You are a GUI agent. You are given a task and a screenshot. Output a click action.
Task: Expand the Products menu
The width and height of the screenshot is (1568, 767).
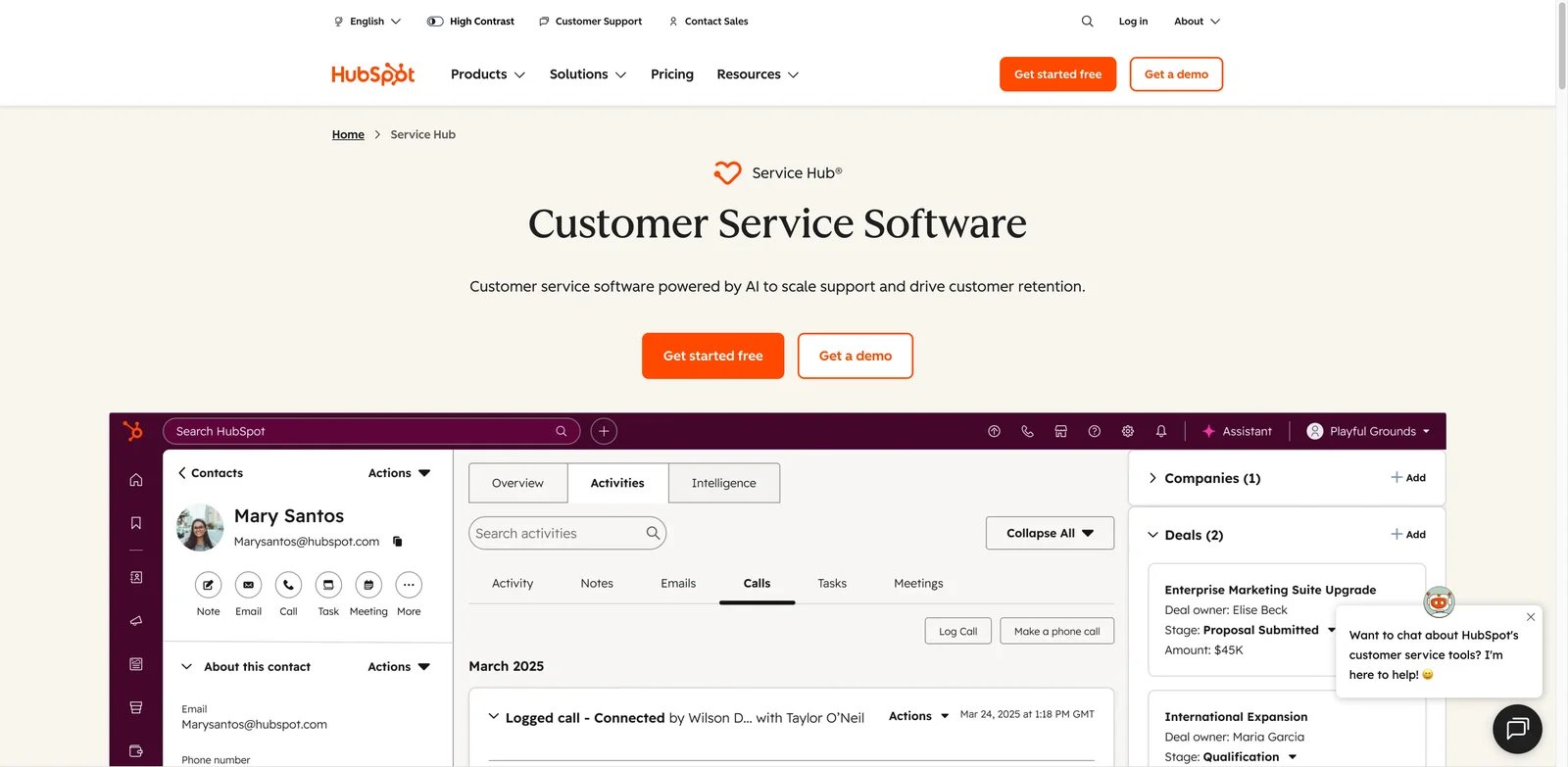point(488,74)
